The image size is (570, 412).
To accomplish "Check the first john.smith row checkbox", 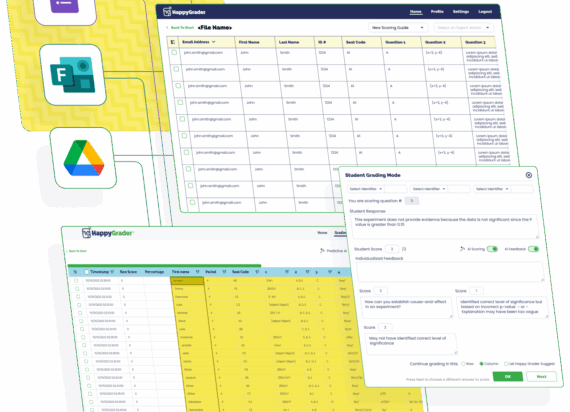I will (x=174, y=52).
